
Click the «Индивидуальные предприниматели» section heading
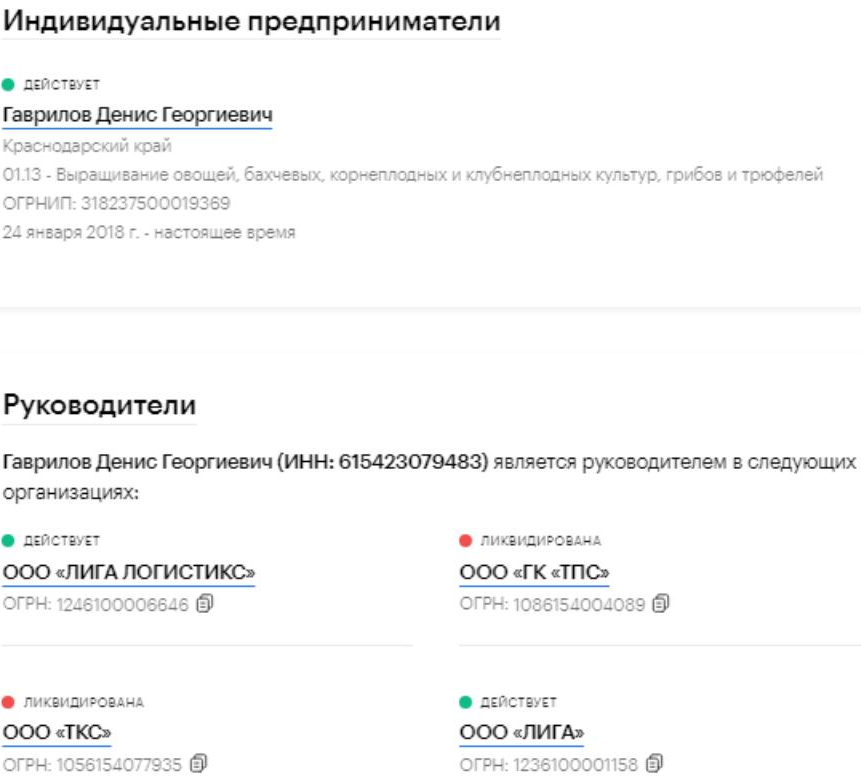pos(251,22)
